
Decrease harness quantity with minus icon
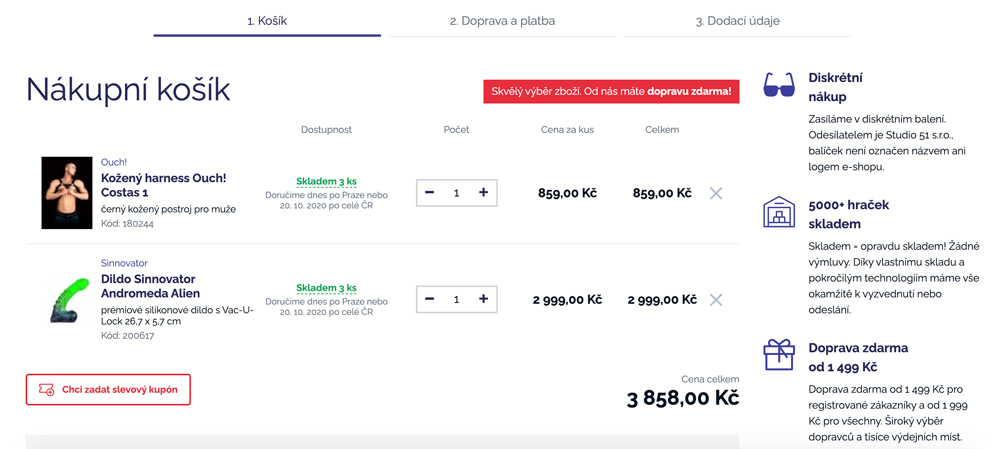pos(429,193)
